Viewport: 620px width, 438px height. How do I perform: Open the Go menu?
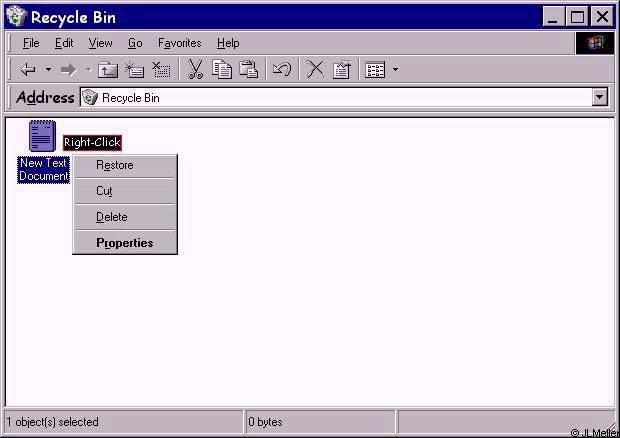(135, 43)
